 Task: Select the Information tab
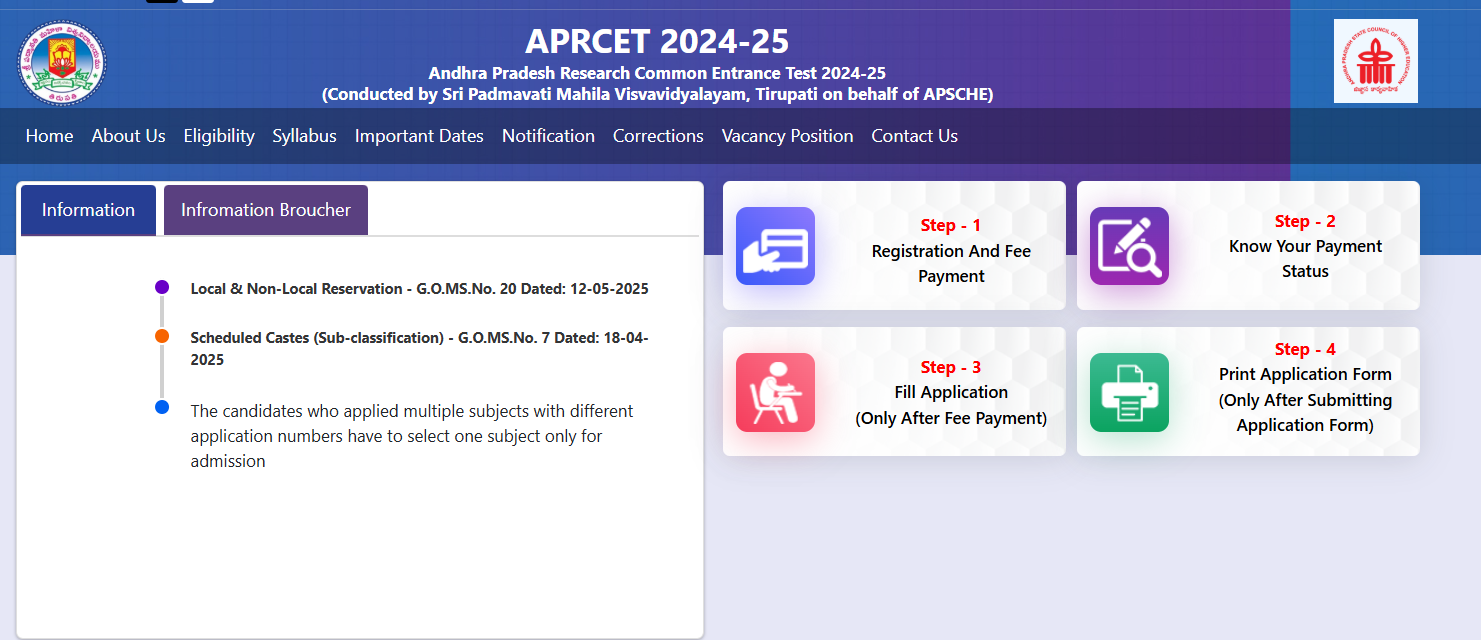click(x=87, y=210)
